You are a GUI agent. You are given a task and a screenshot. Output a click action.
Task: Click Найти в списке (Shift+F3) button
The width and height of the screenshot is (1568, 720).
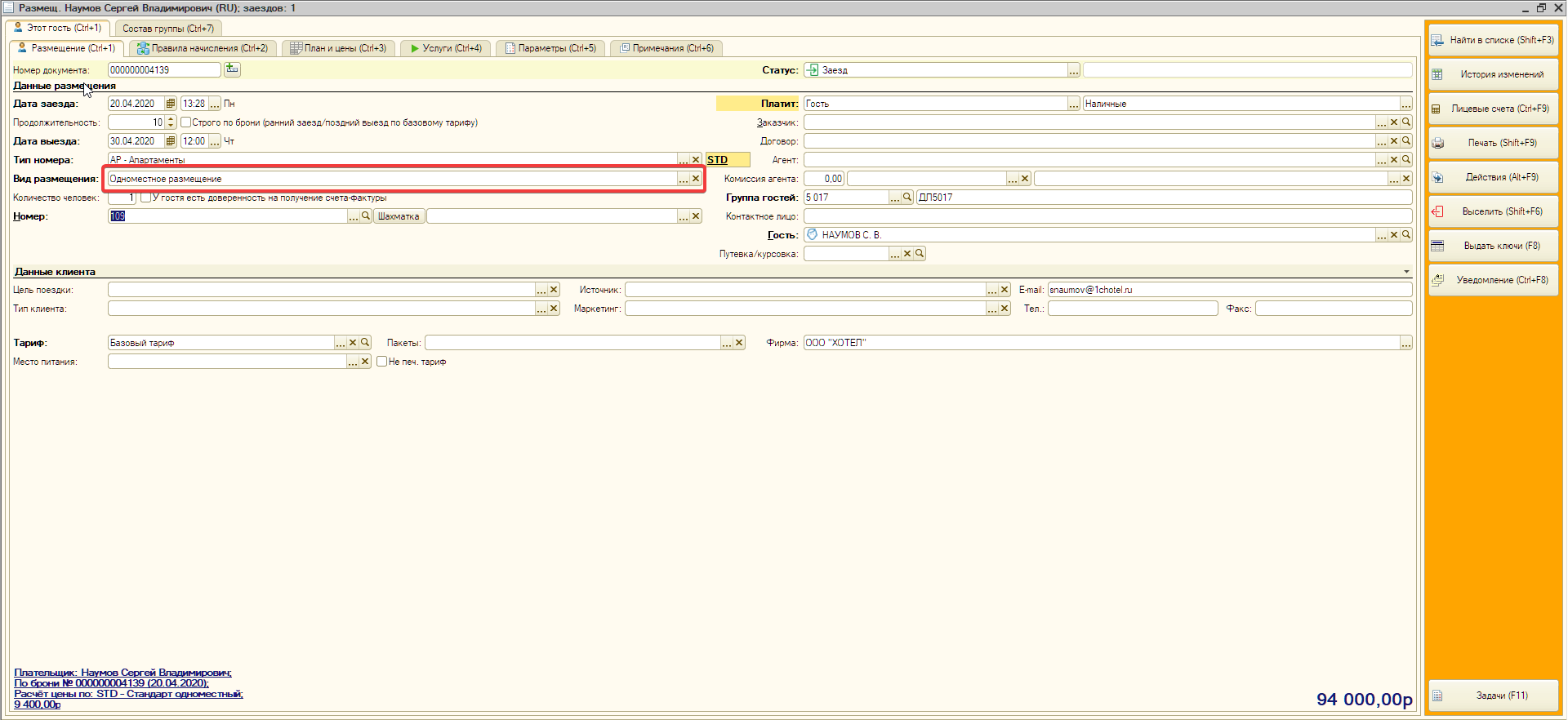(1493, 40)
